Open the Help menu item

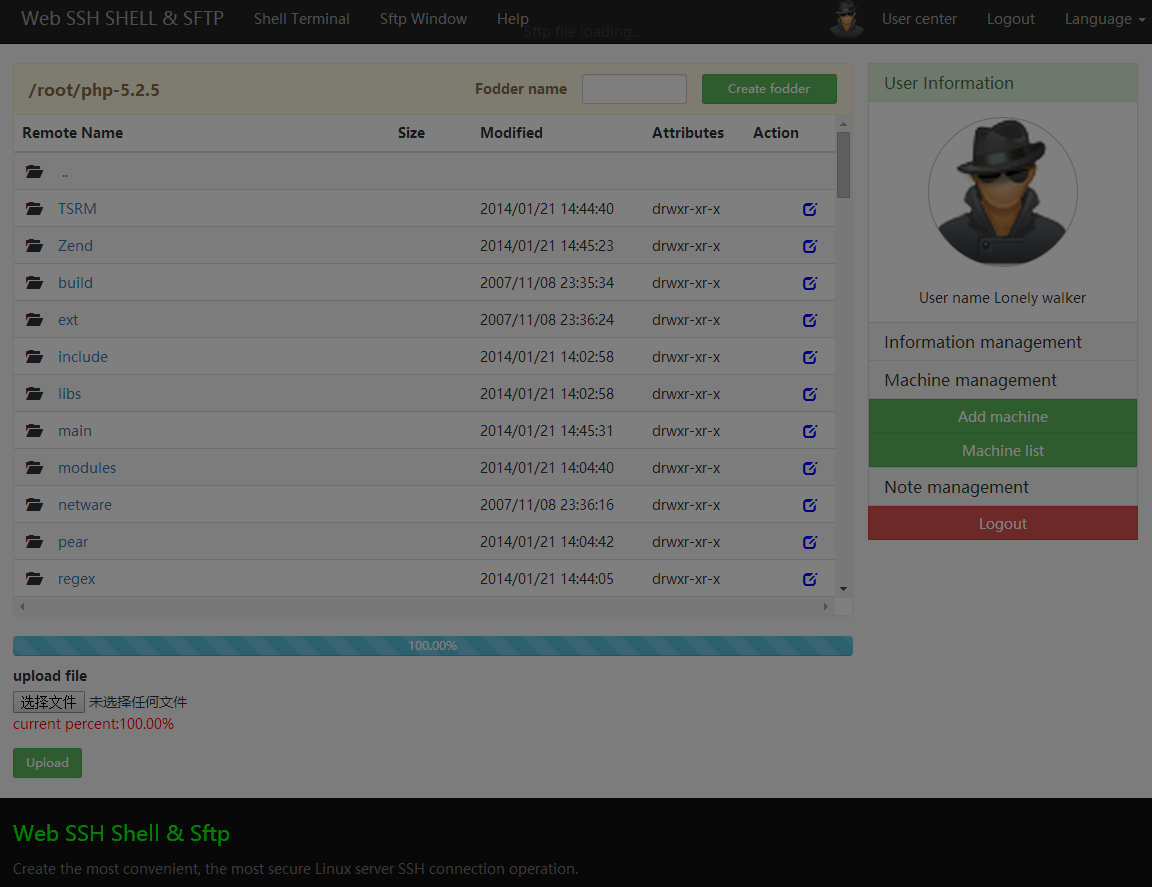(x=512, y=19)
